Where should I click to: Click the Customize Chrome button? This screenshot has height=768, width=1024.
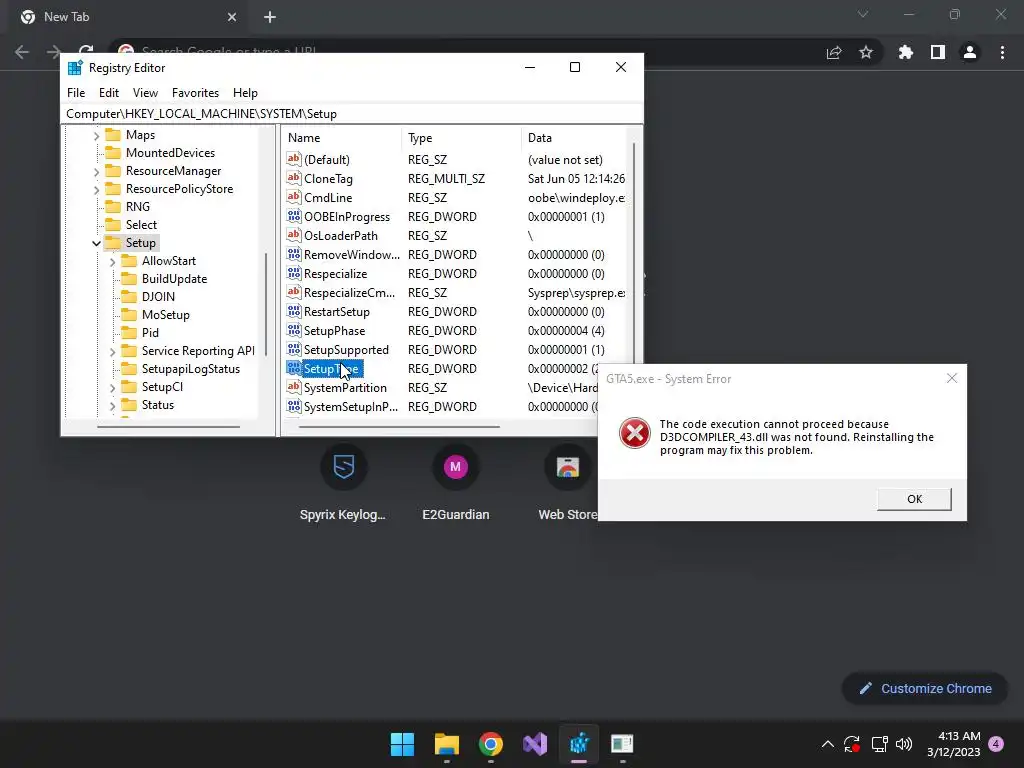click(925, 688)
